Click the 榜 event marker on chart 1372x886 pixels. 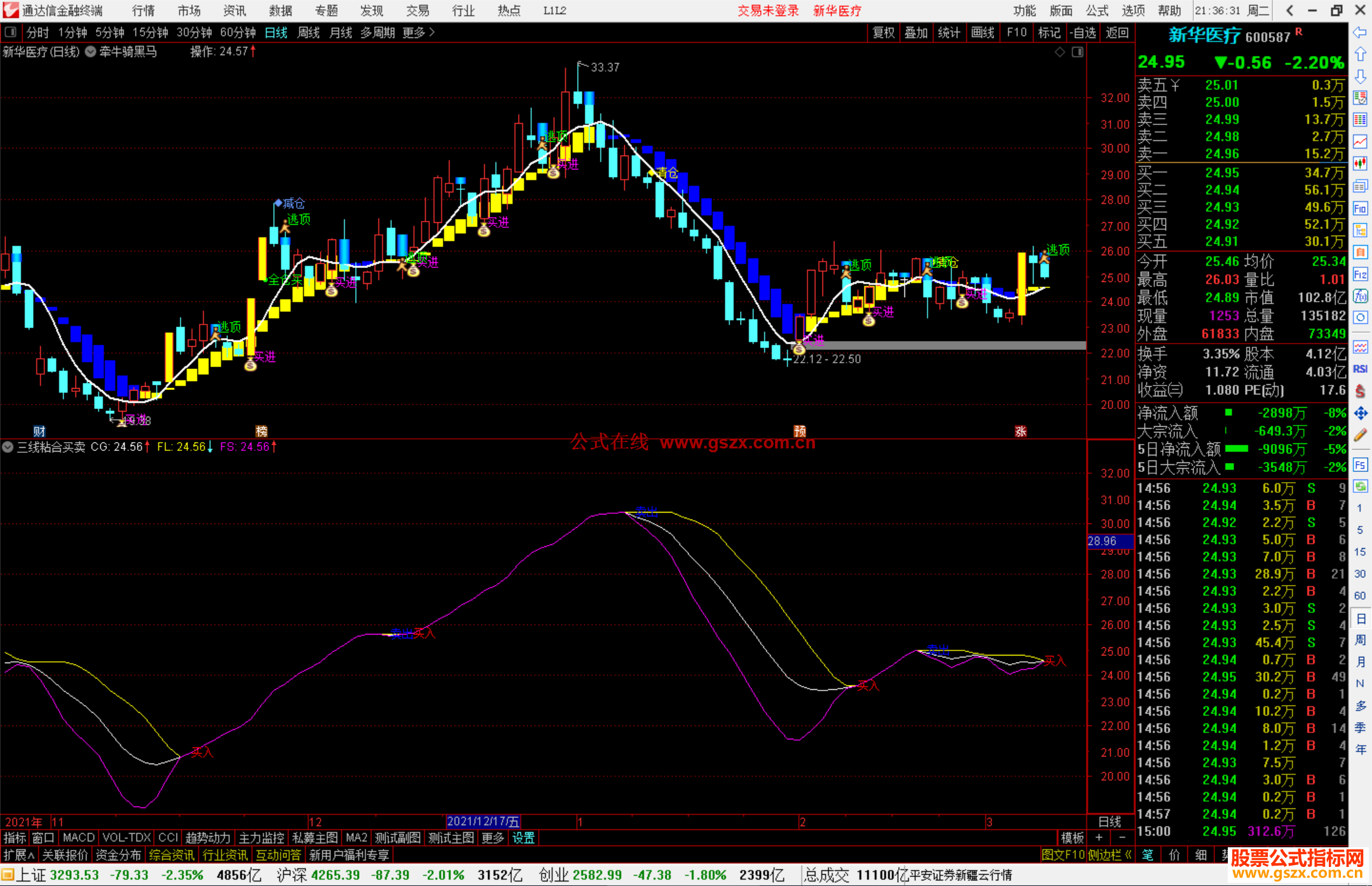tap(261, 431)
